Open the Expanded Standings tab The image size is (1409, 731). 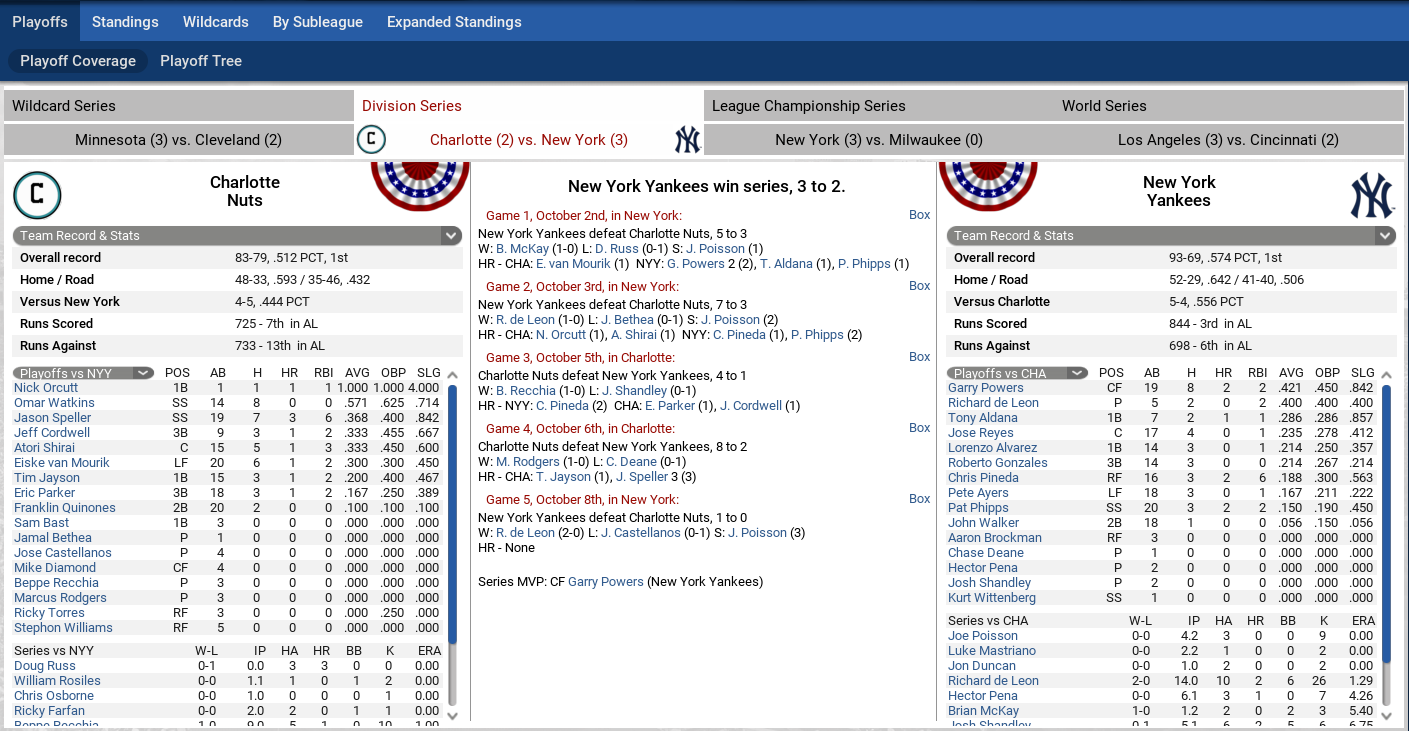(454, 22)
